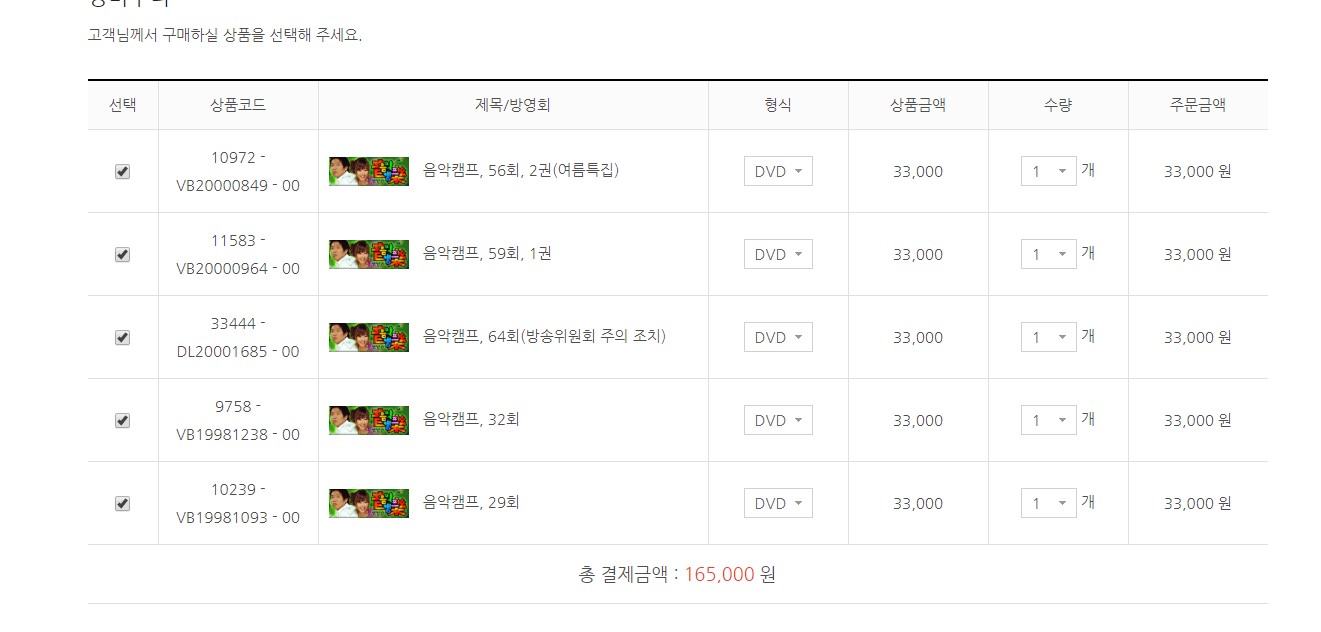Open quantity dropdown for 64회 item
1321x632 pixels.
[x=1048, y=337]
